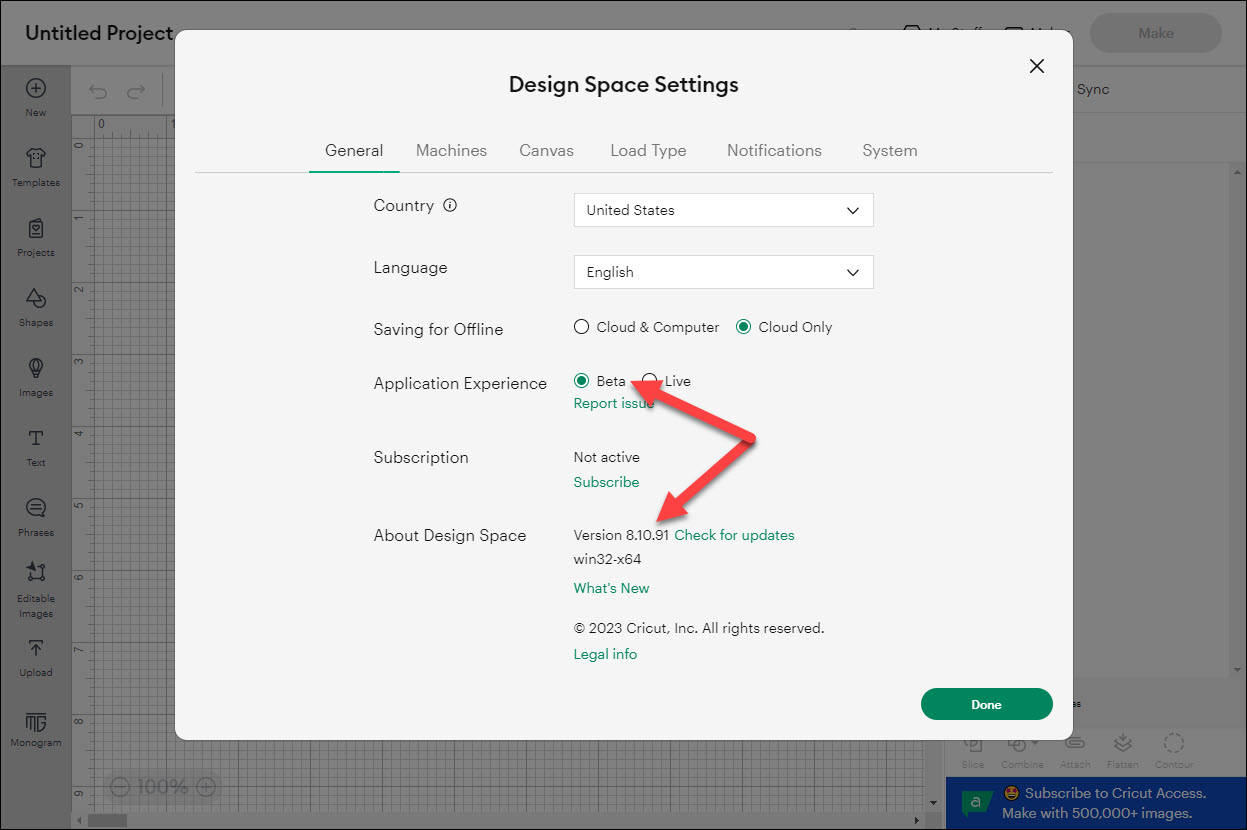Click the horizontal scrollbar thumb on canvas

coord(107,820)
